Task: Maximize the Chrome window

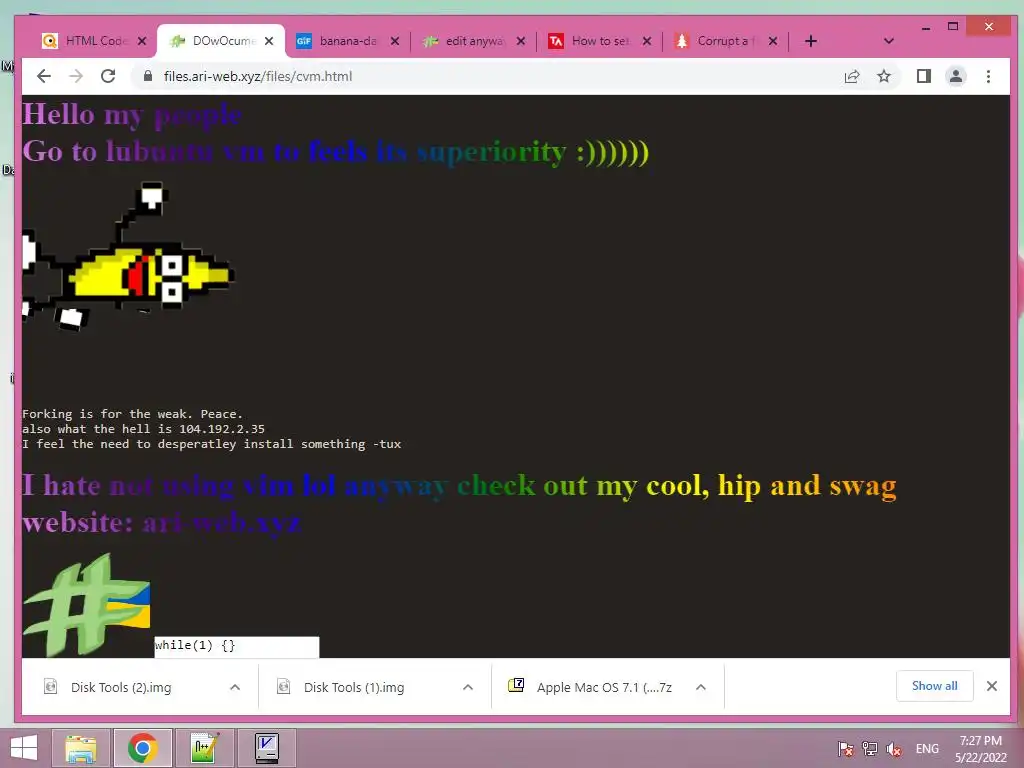Action: 953,27
